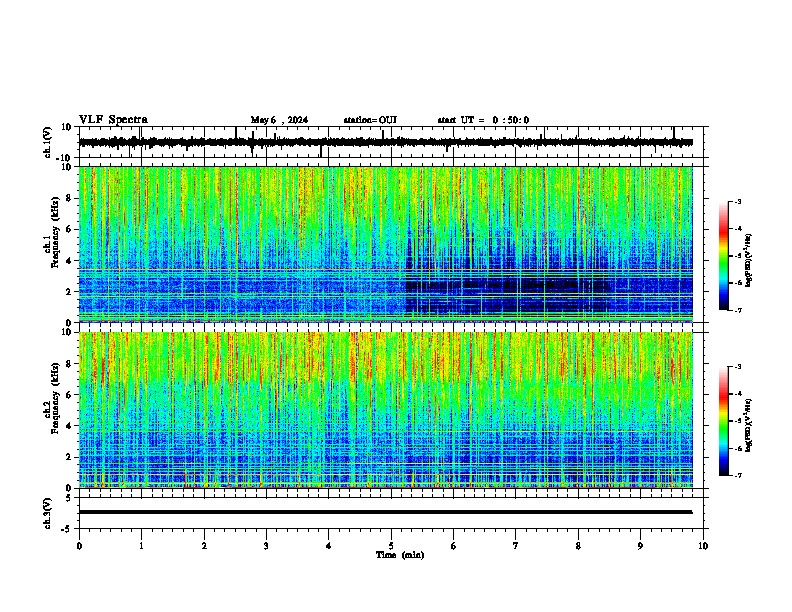Click the "8" kHz tick on ch.1 frequency axis
The width and height of the screenshot is (792, 612).
(x=70, y=198)
